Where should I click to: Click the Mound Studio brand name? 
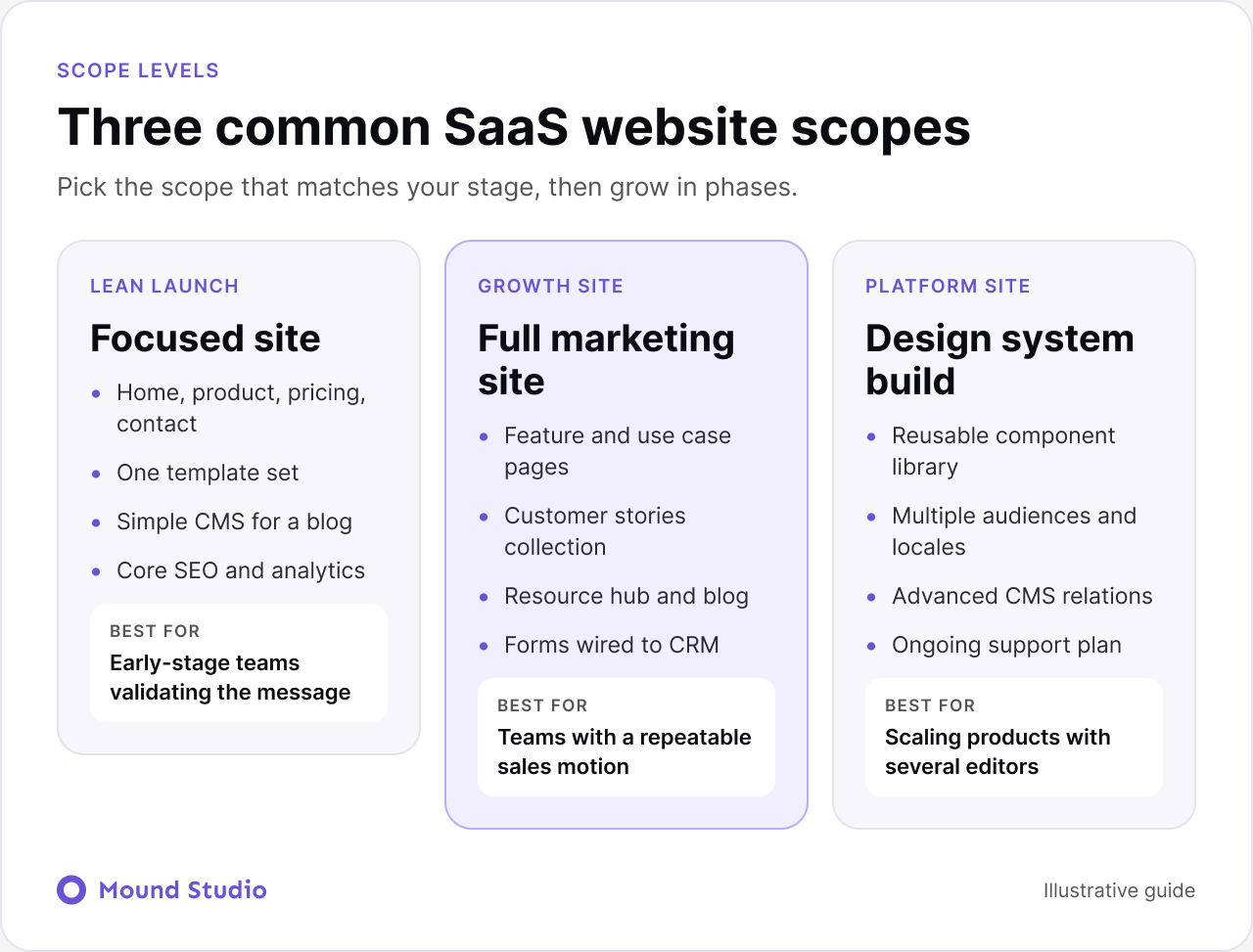point(183,889)
